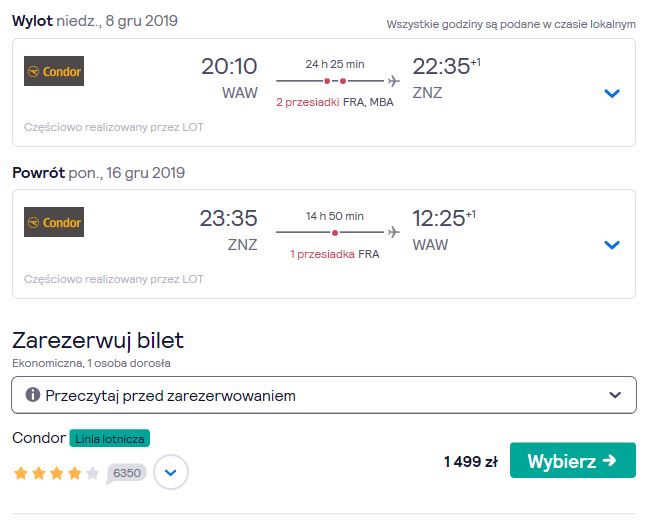Select the outbound flight card WAW to ZNZ
The width and height of the screenshot is (646, 527).
point(324,93)
